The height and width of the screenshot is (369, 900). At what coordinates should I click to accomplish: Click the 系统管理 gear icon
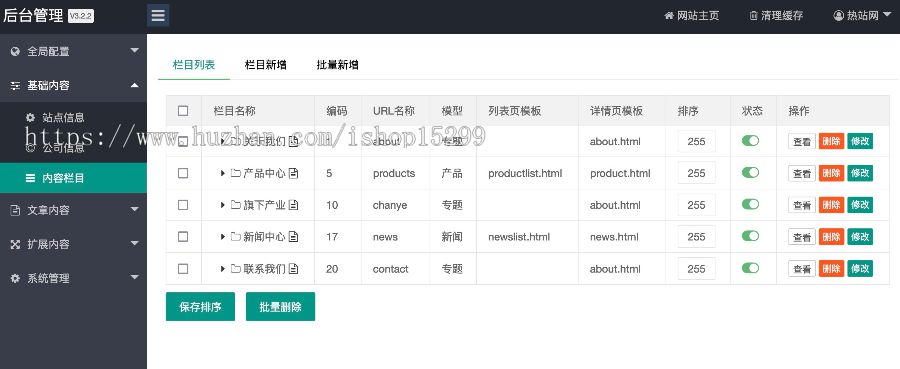coord(15,278)
